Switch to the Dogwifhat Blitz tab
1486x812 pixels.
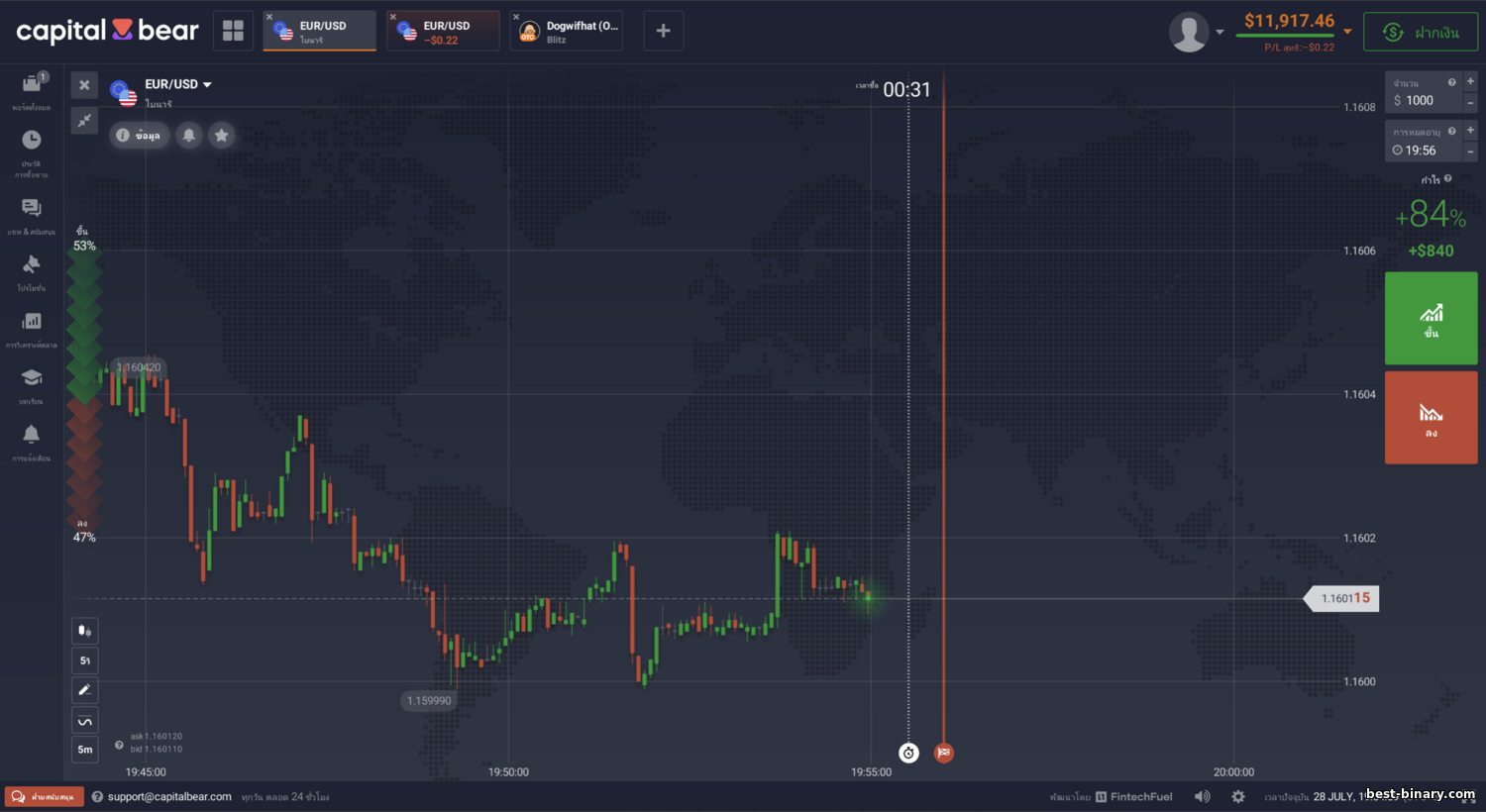(567, 32)
